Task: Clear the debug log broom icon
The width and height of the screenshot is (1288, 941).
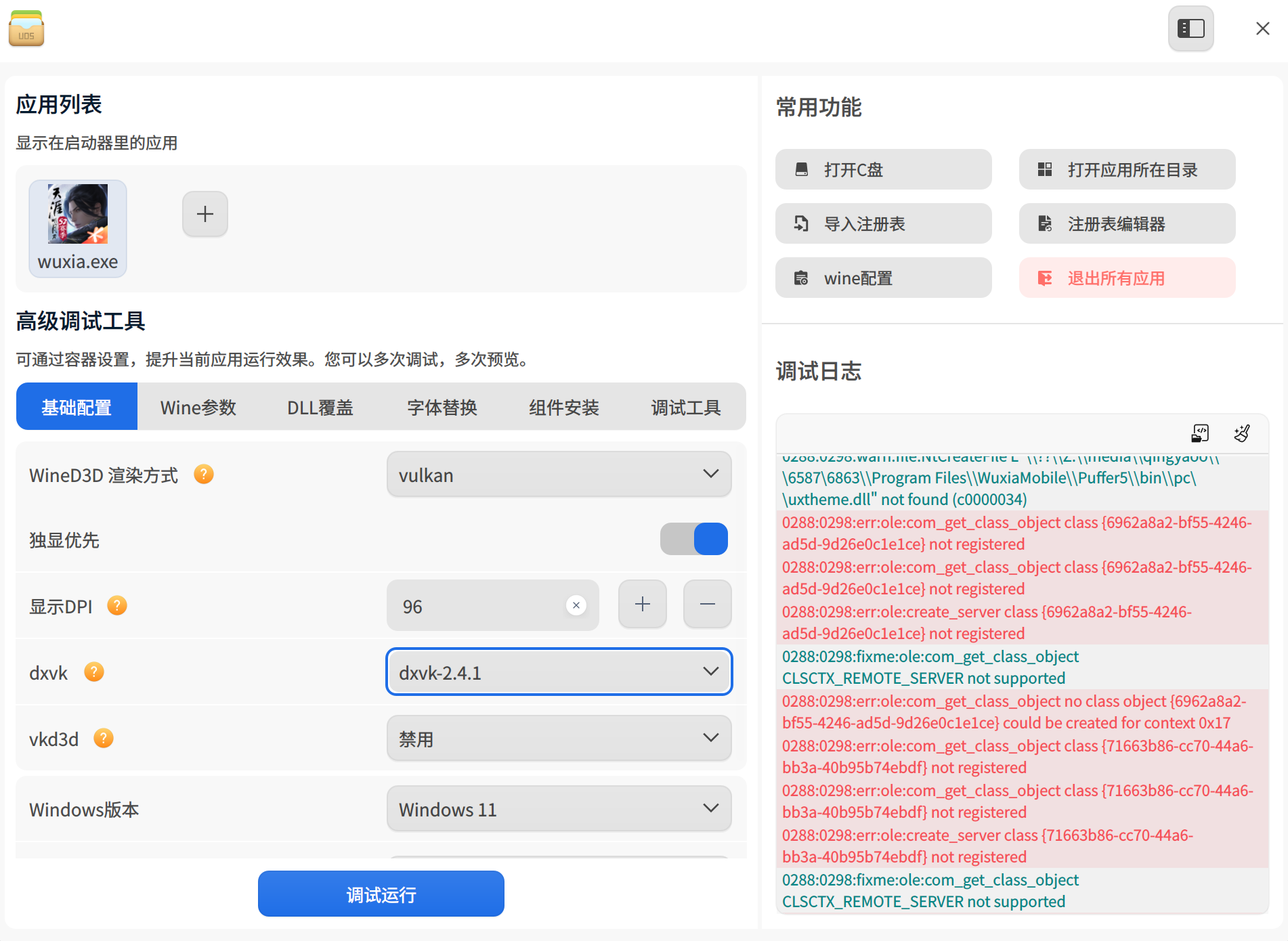Action: click(x=1242, y=433)
